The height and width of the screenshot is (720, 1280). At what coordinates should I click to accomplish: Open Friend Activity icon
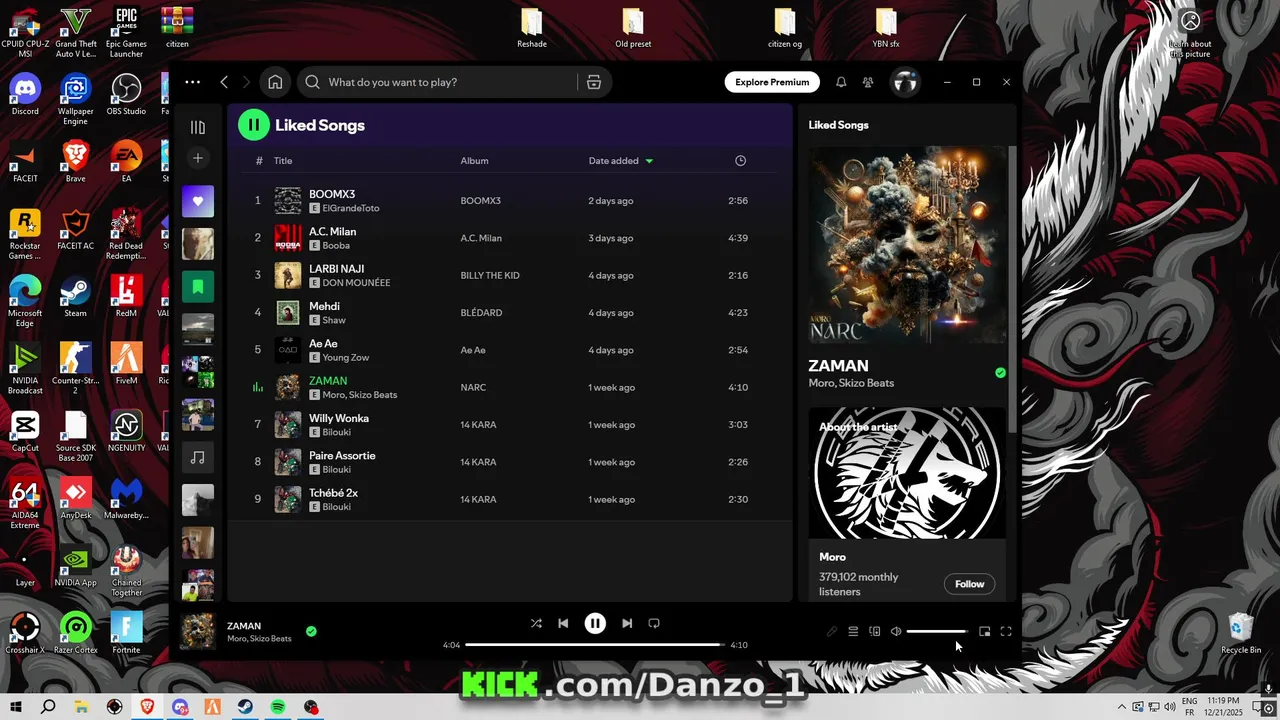867,82
